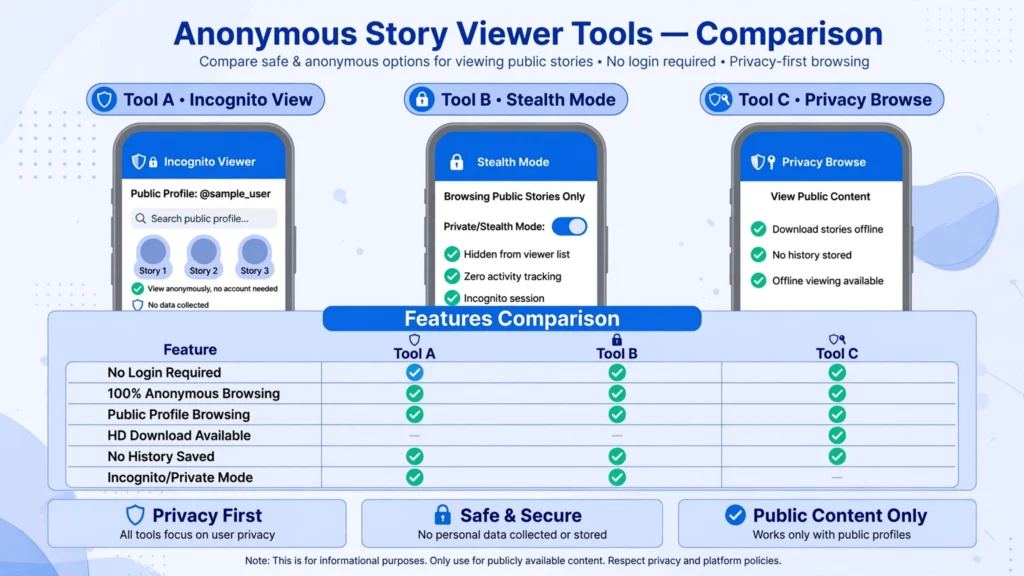Click Tool B check for No History Saved
Image resolution: width=1024 pixels, height=576 pixels.
pos(617,456)
